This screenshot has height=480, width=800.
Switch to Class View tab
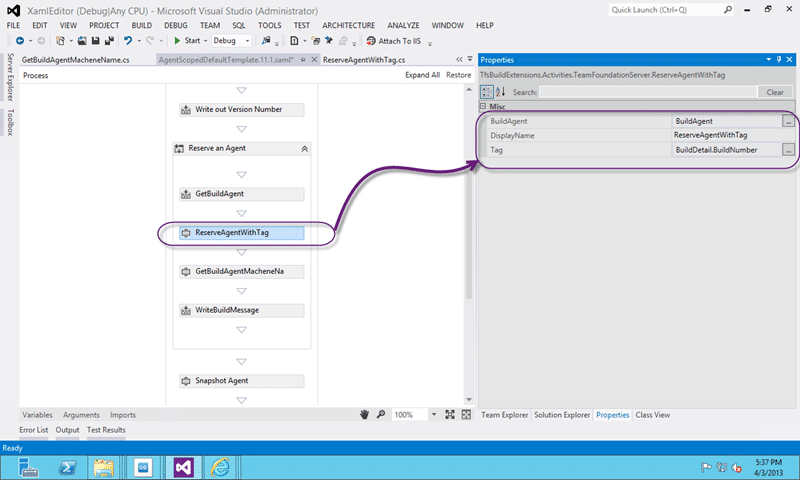[x=653, y=415]
